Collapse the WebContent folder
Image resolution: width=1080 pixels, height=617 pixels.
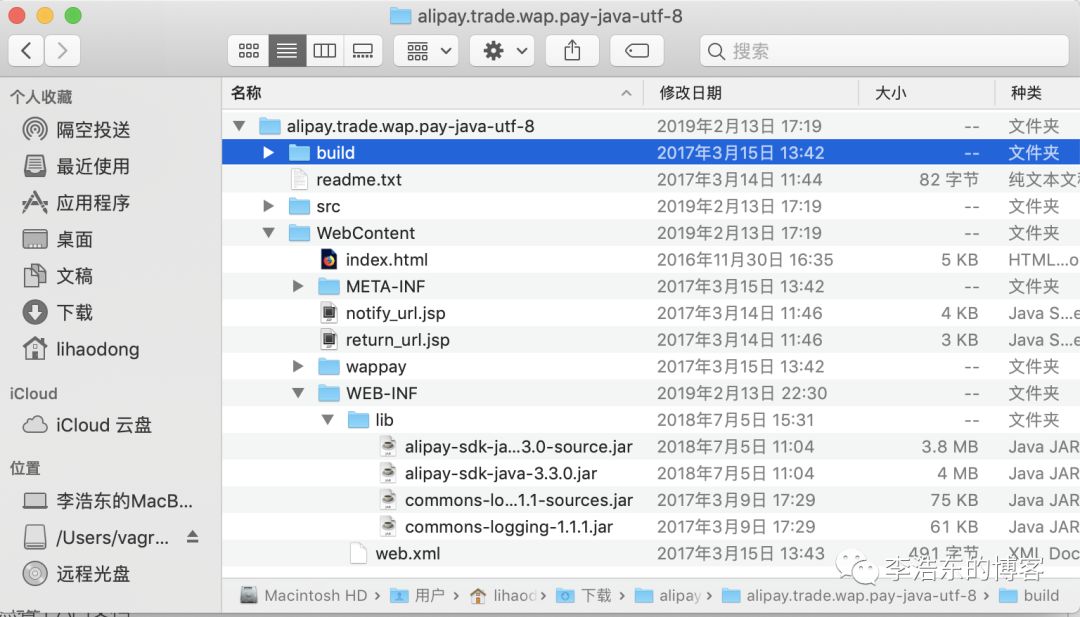click(269, 233)
